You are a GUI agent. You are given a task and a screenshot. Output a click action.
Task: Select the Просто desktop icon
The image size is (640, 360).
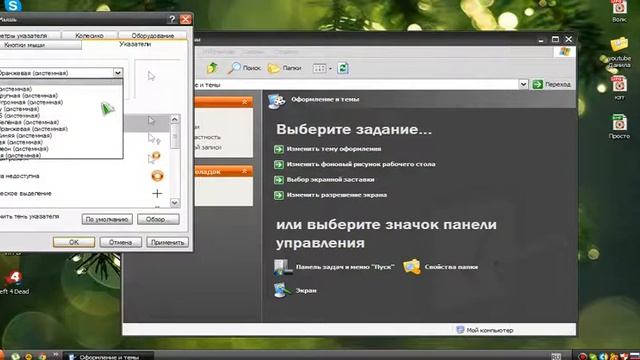(x=619, y=127)
